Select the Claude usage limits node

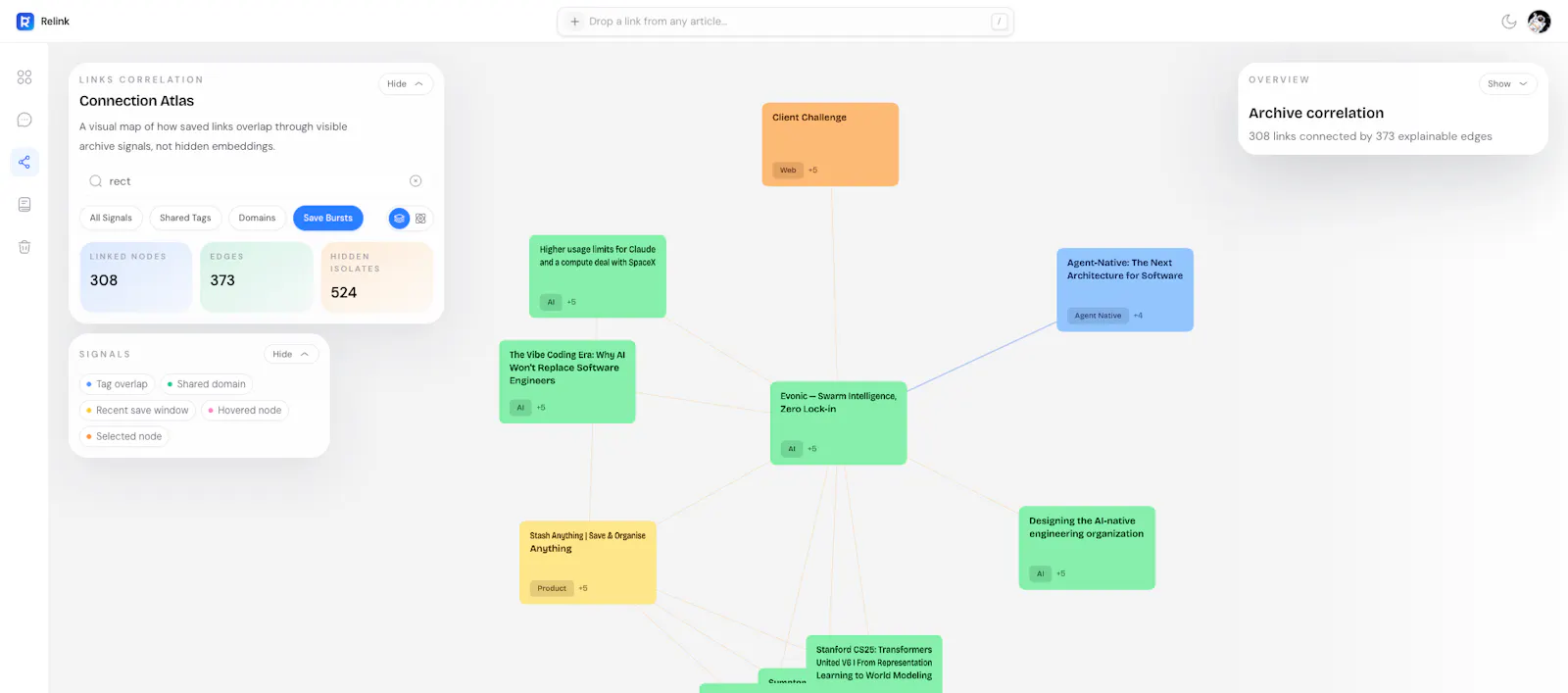598,276
